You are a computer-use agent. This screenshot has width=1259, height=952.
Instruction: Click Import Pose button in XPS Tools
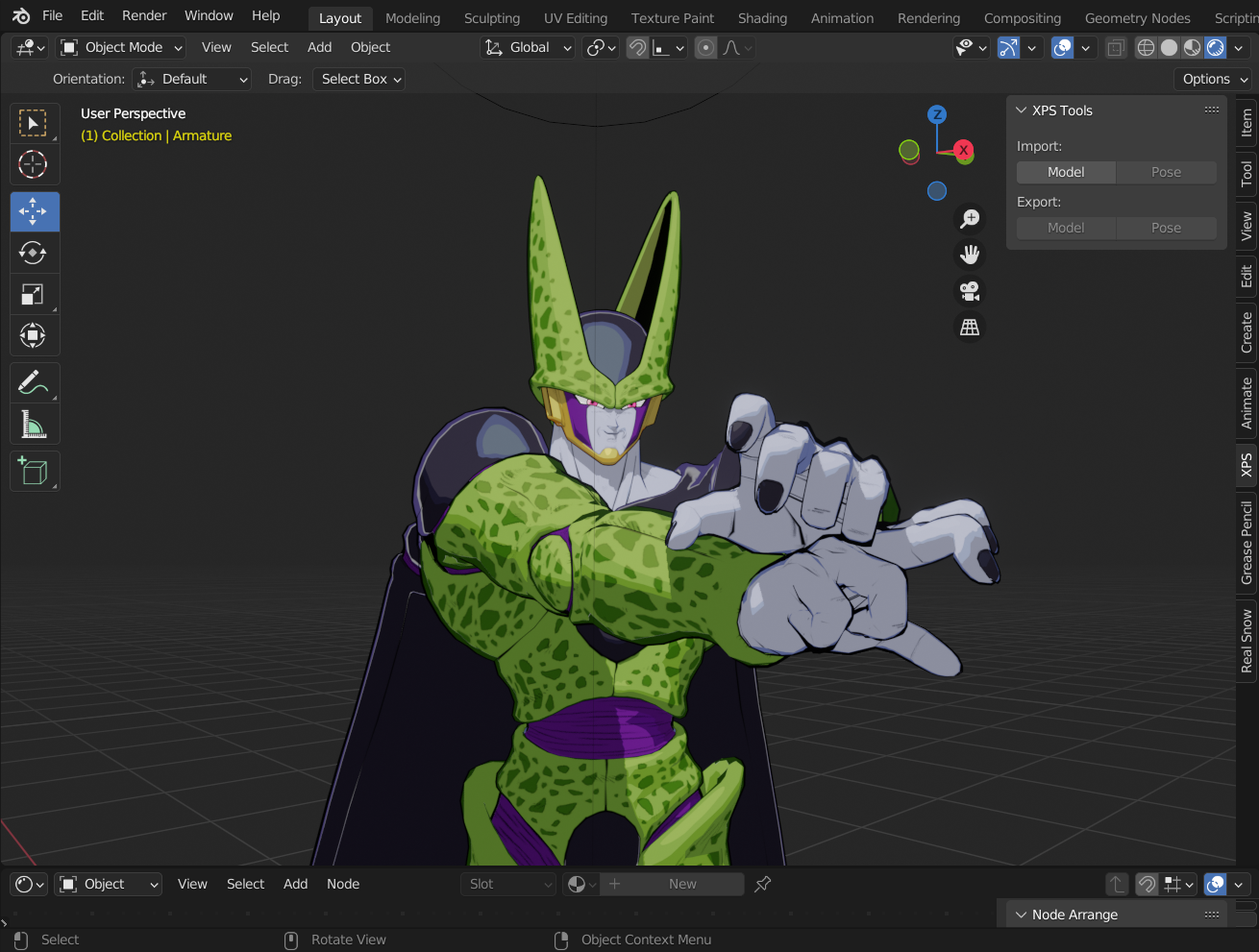pos(1166,172)
